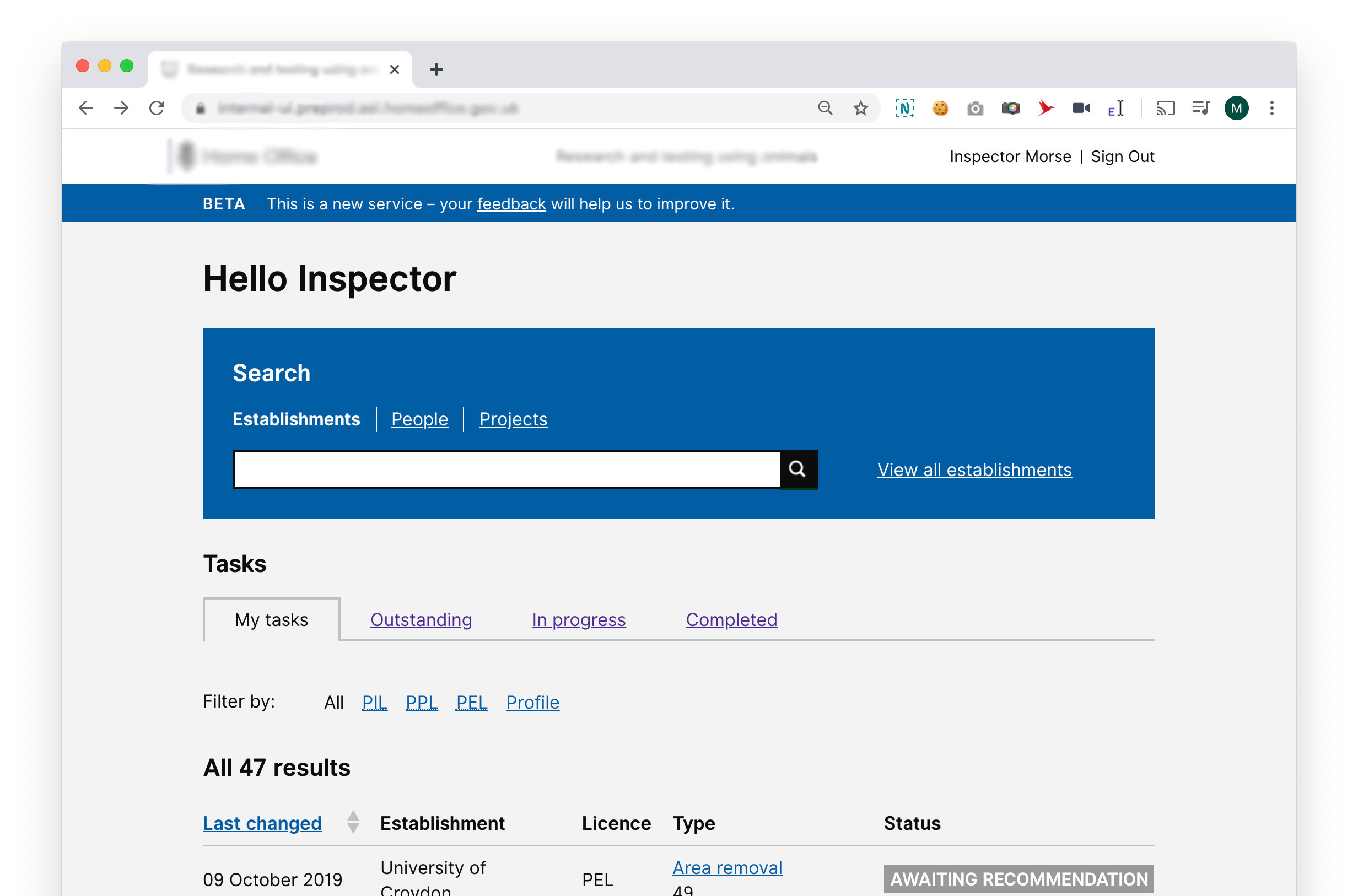
Task: Click the browser zoom magnifier icon
Action: coord(824,108)
